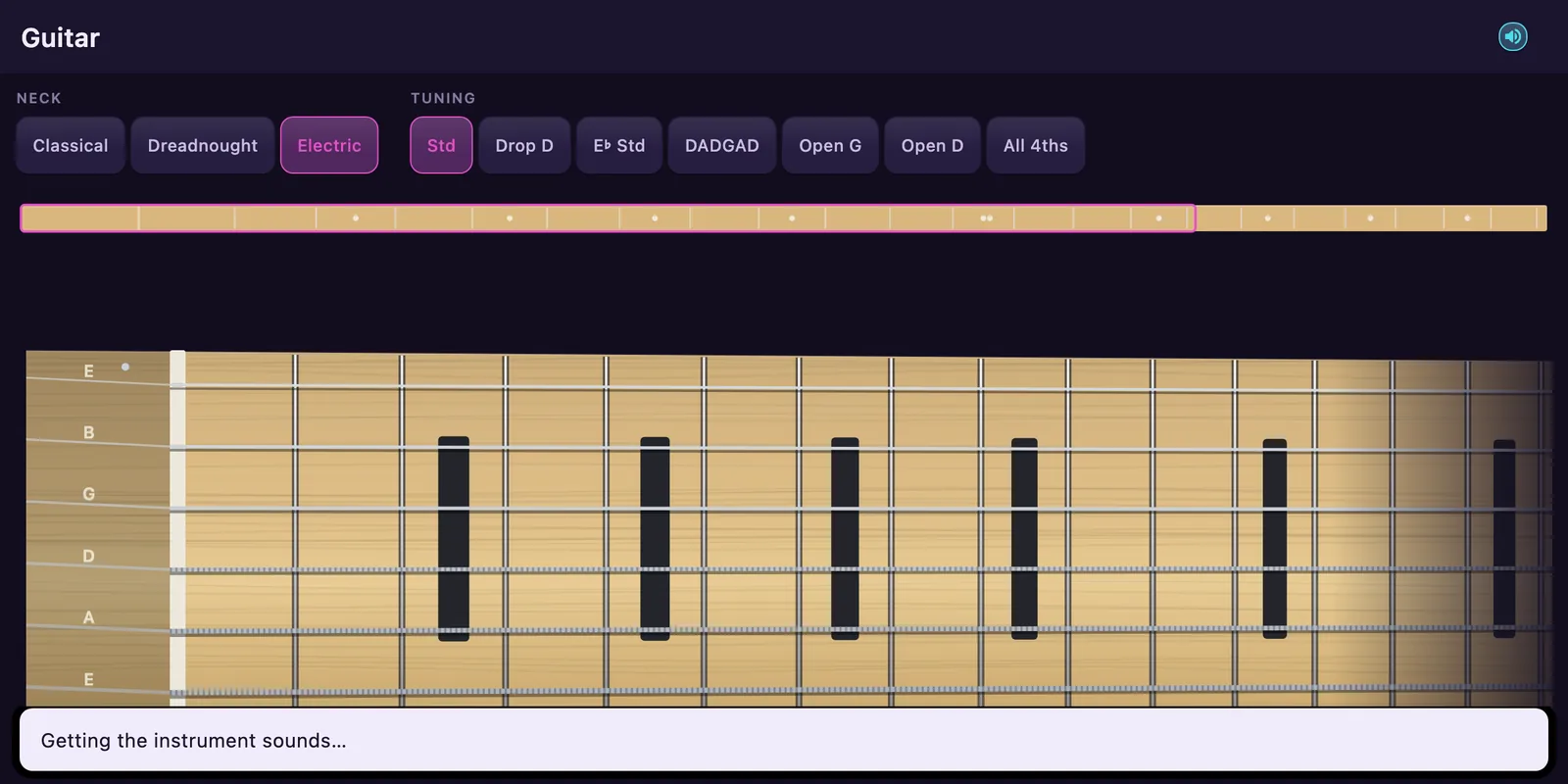
Task: Choose Std tuning
Action: tap(441, 145)
